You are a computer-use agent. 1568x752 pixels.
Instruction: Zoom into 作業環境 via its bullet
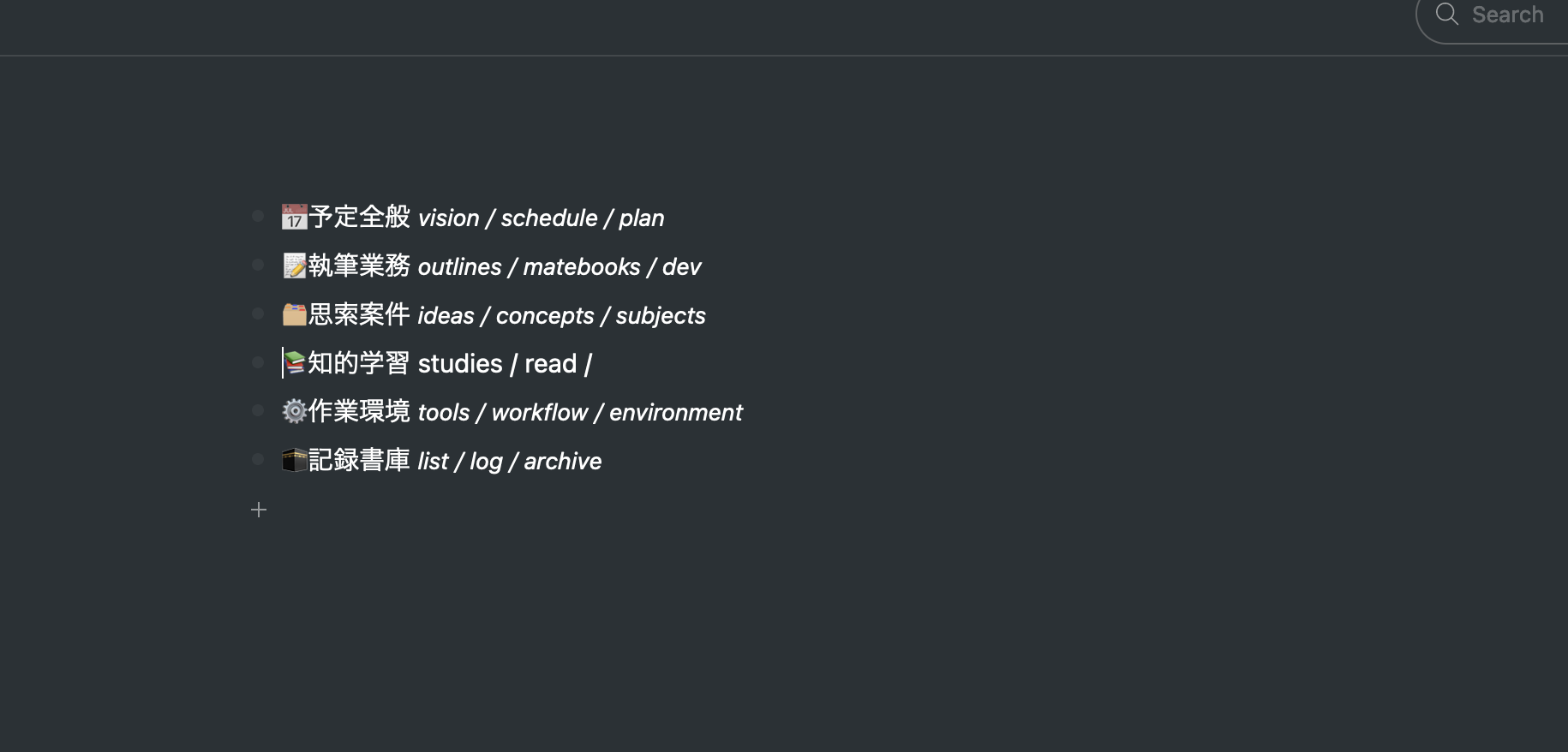pos(258,410)
